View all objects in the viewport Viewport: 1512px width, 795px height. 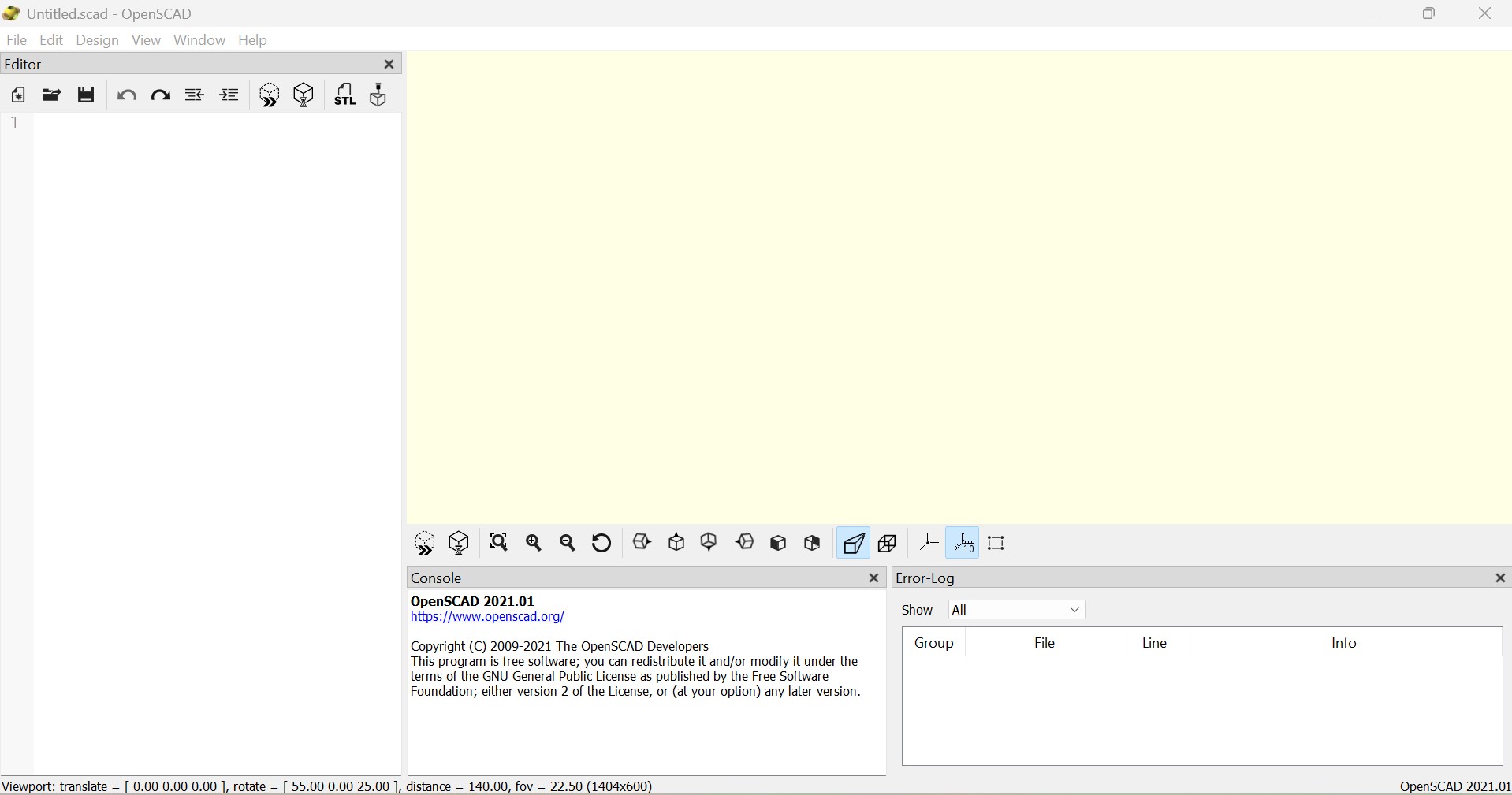pyautogui.click(x=500, y=543)
